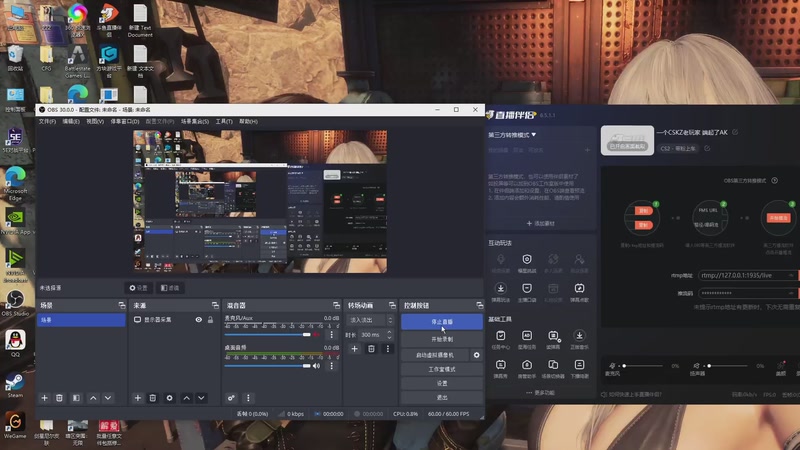Delete the scene transition with trash icon
800x450 pixels.
click(371, 349)
